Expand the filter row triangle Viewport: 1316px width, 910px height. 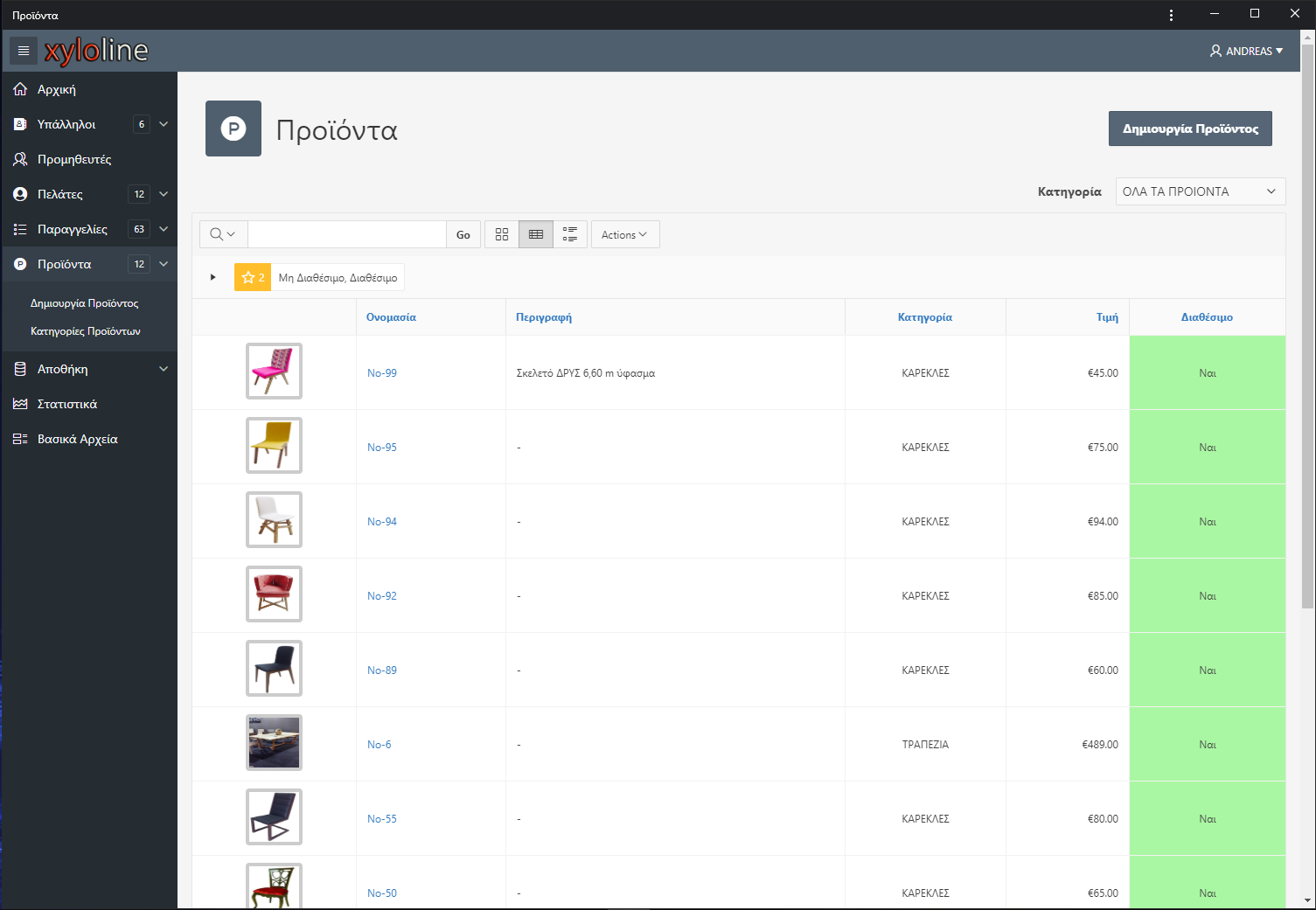[212, 277]
